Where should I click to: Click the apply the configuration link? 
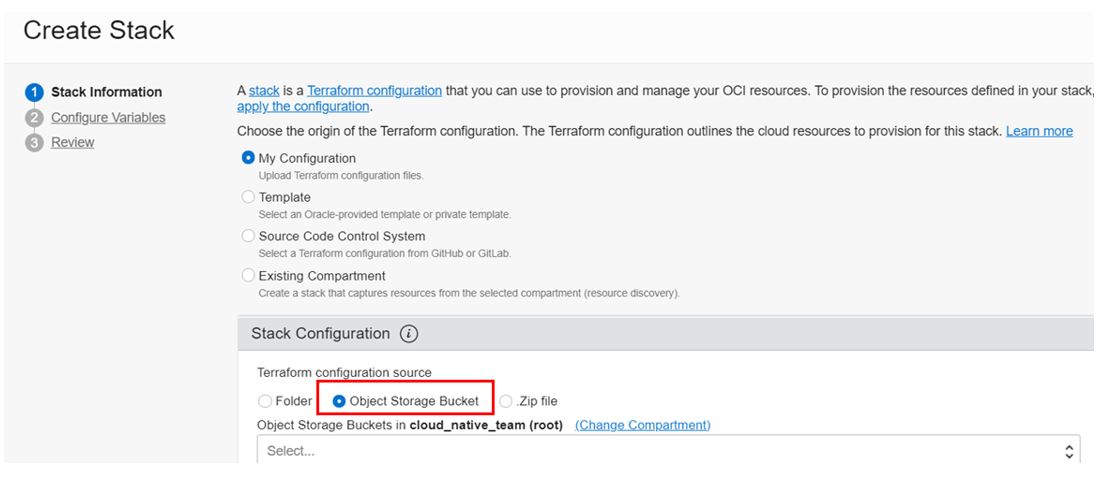click(x=303, y=107)
